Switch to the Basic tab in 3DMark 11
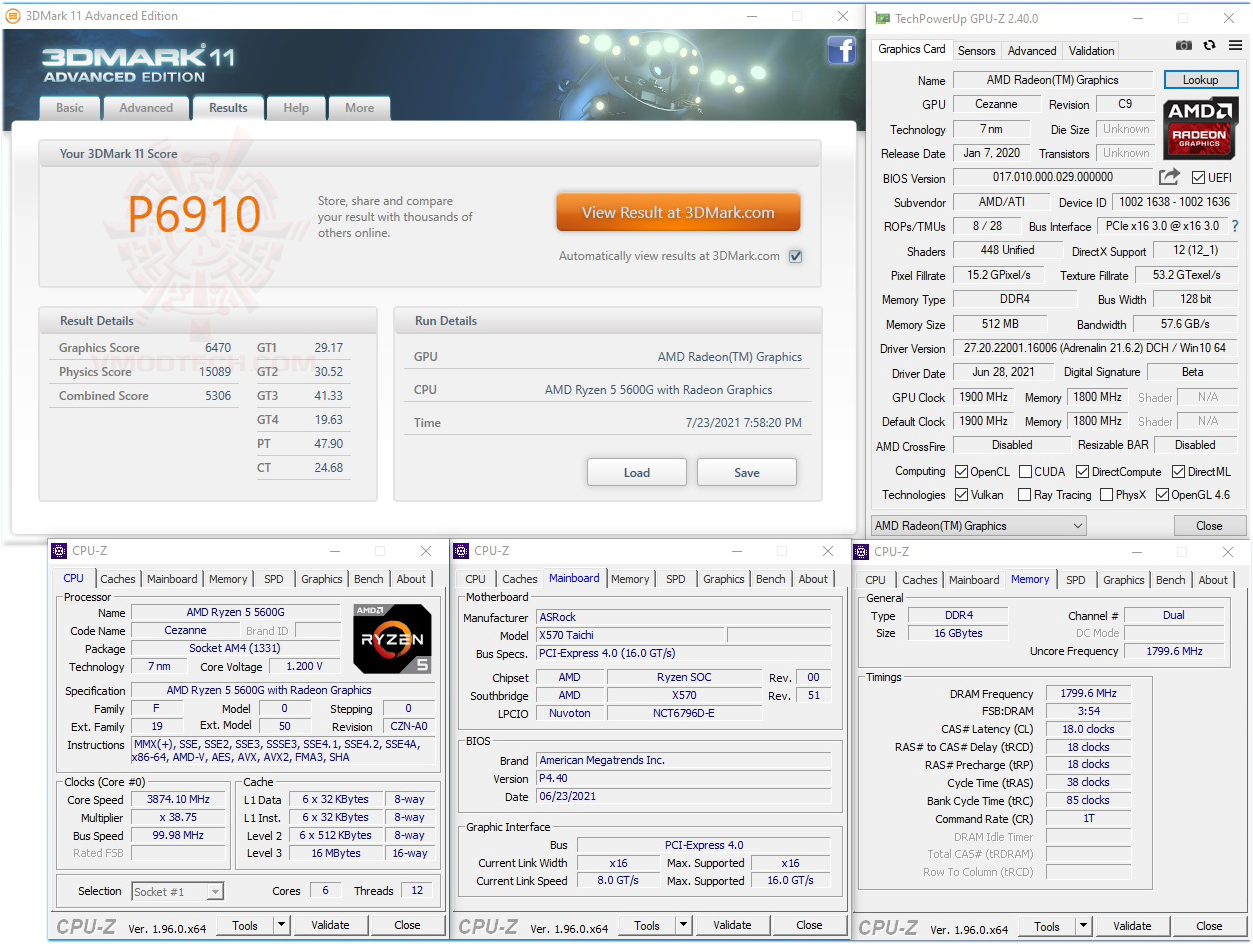 point(70,108)
